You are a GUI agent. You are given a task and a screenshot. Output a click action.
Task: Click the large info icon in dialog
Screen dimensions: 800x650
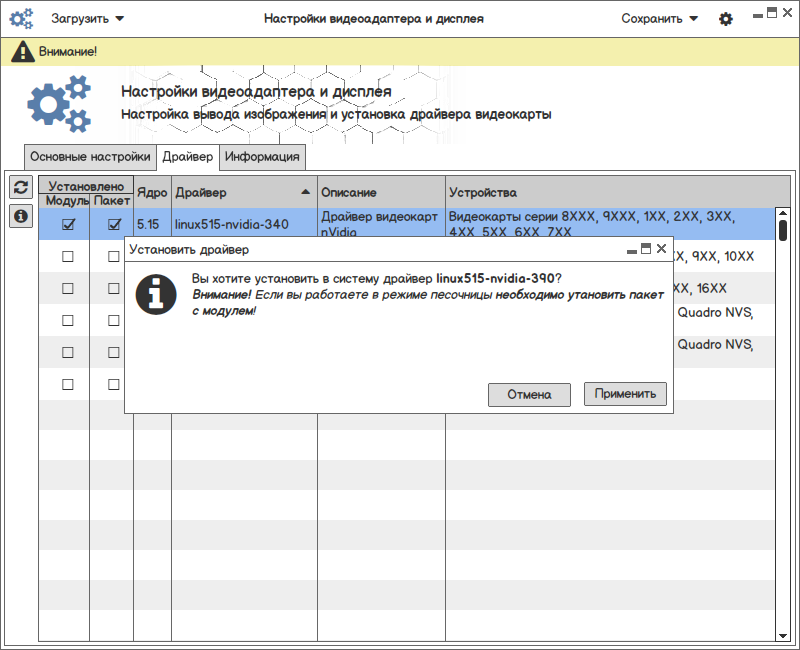156,293
